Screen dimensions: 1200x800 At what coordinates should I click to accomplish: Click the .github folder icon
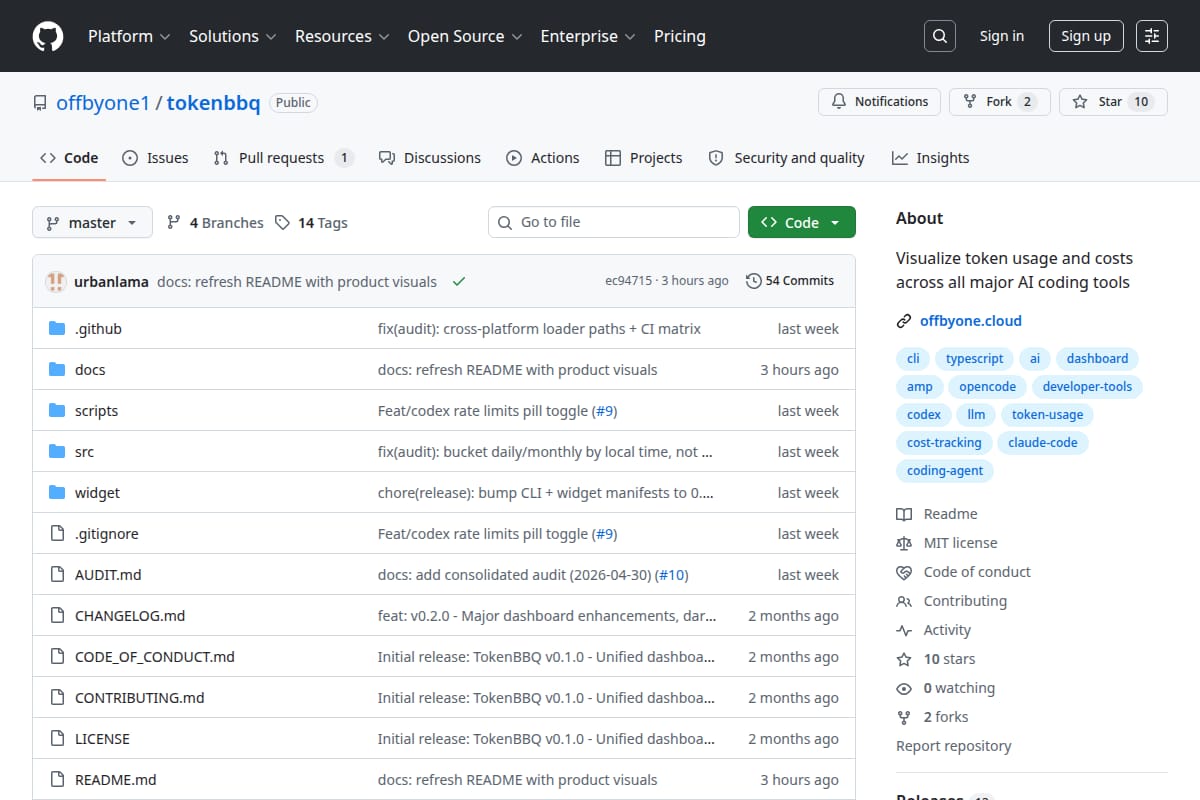tap(57, 329)
